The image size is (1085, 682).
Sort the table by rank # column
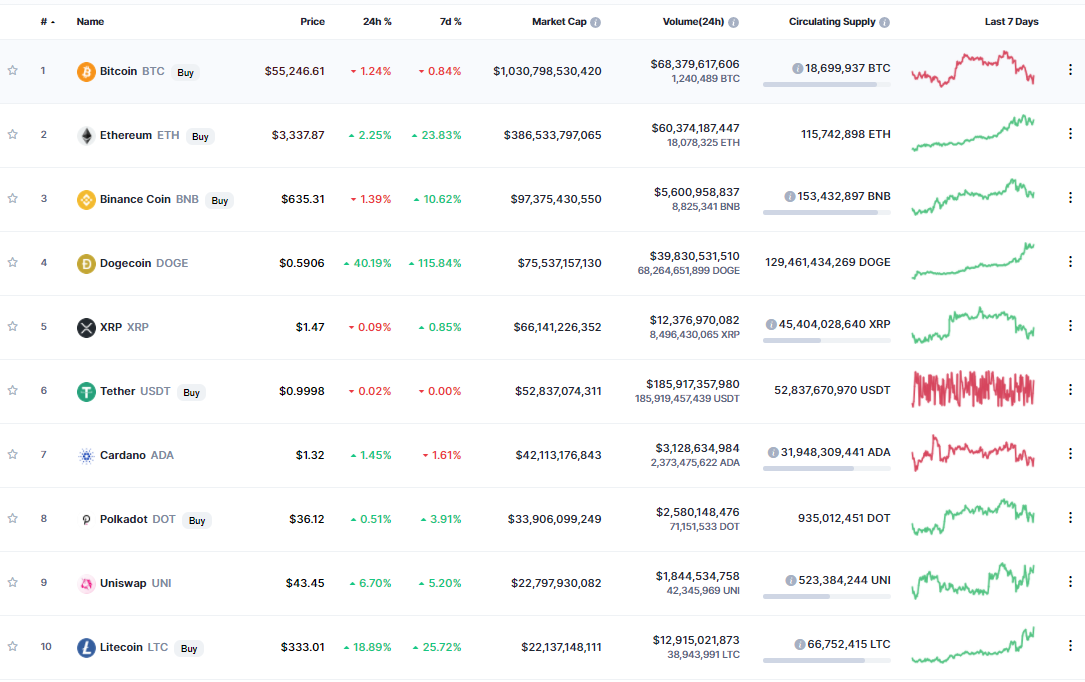47,22
